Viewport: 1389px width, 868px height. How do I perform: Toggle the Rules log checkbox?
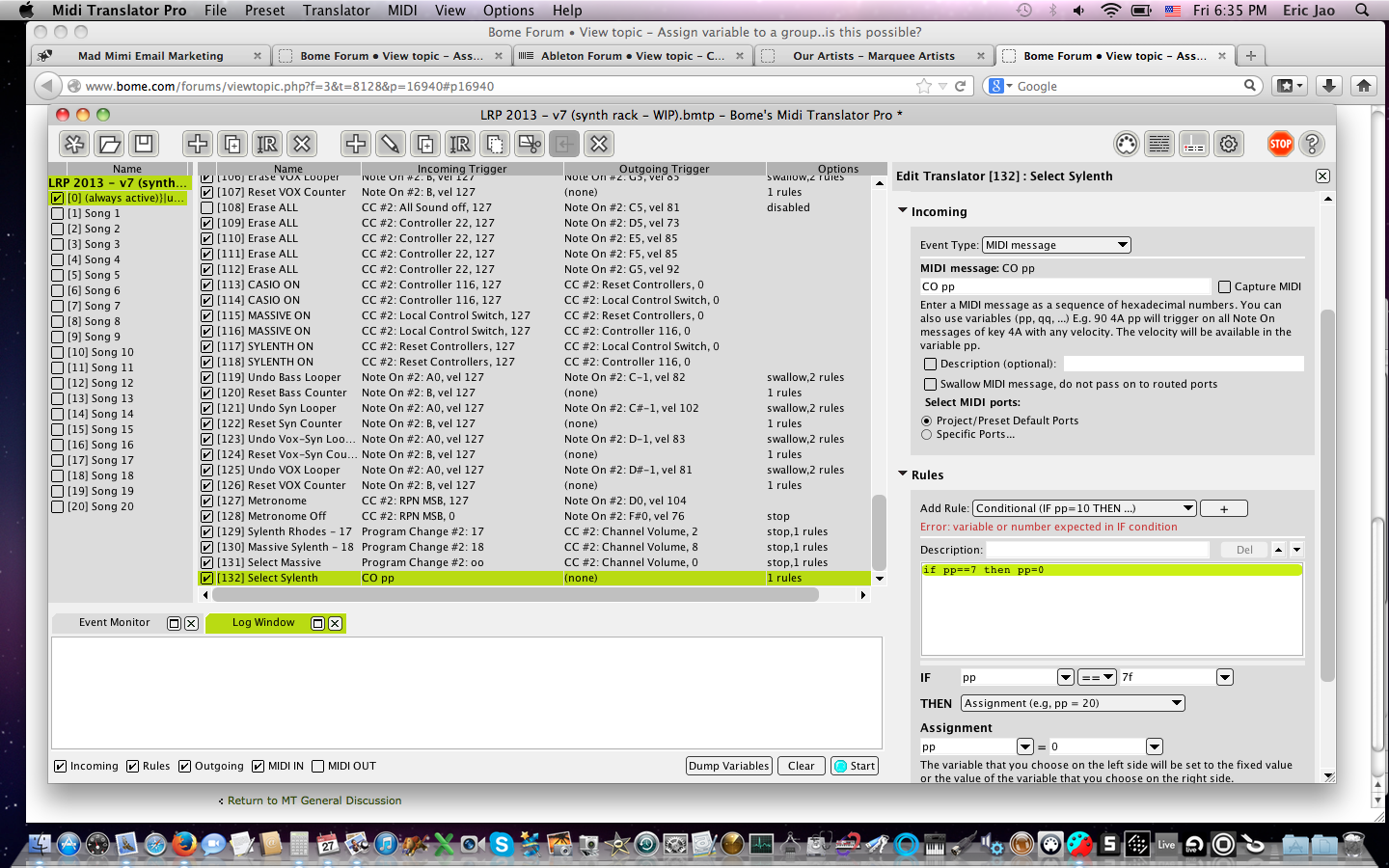coord(133,767)
